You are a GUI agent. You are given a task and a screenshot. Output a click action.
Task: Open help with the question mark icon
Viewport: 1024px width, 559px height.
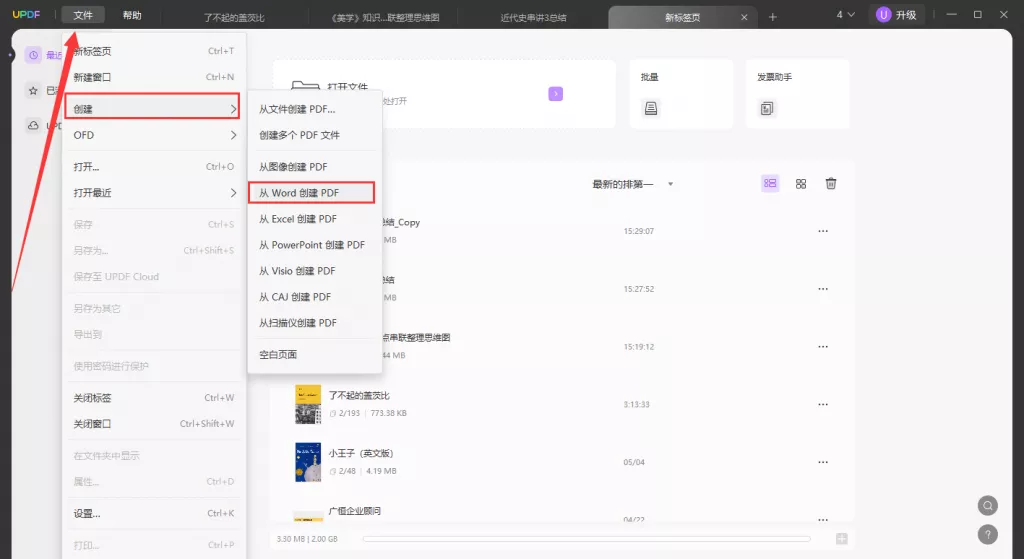click(x=987, y=534)
